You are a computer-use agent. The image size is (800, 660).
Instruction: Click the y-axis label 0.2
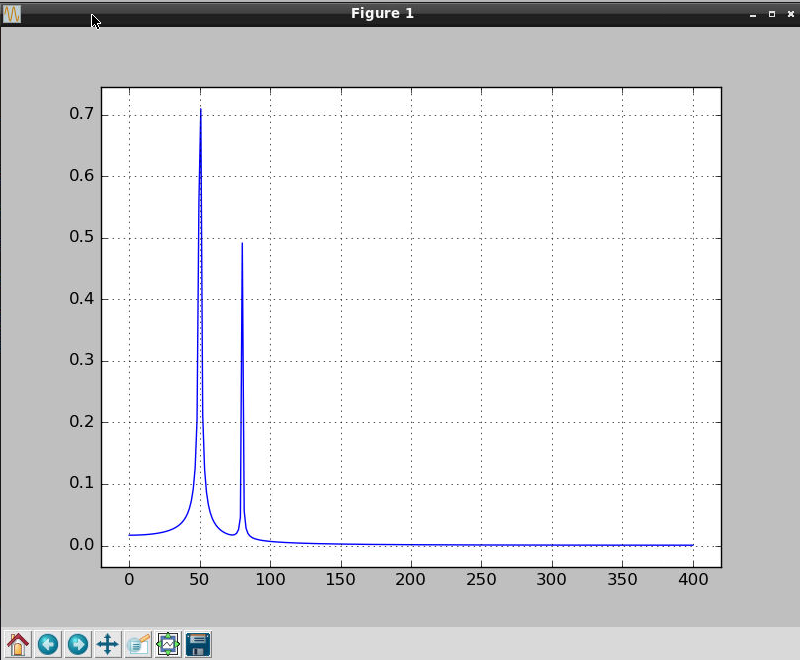[x=82, y=422]
